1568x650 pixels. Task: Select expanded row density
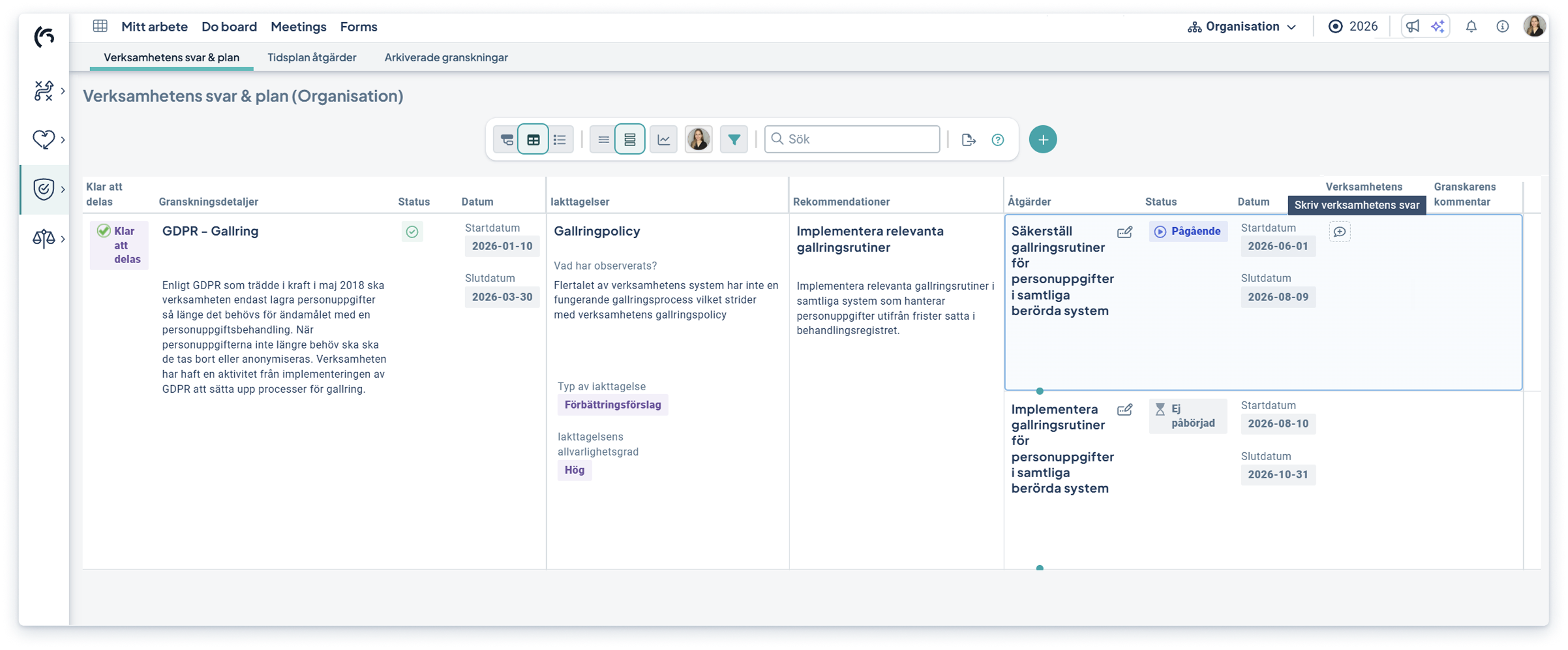(629, 140)
